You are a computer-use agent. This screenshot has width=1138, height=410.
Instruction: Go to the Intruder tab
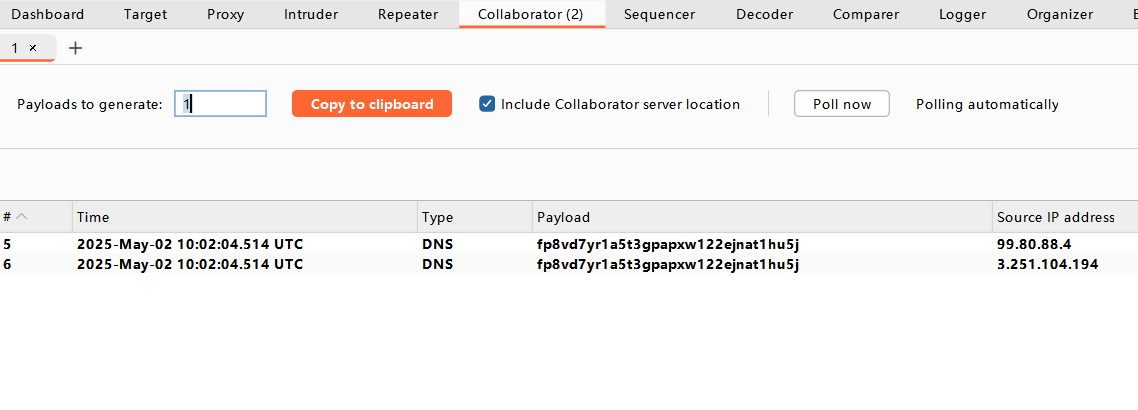[x=311, y=14]
